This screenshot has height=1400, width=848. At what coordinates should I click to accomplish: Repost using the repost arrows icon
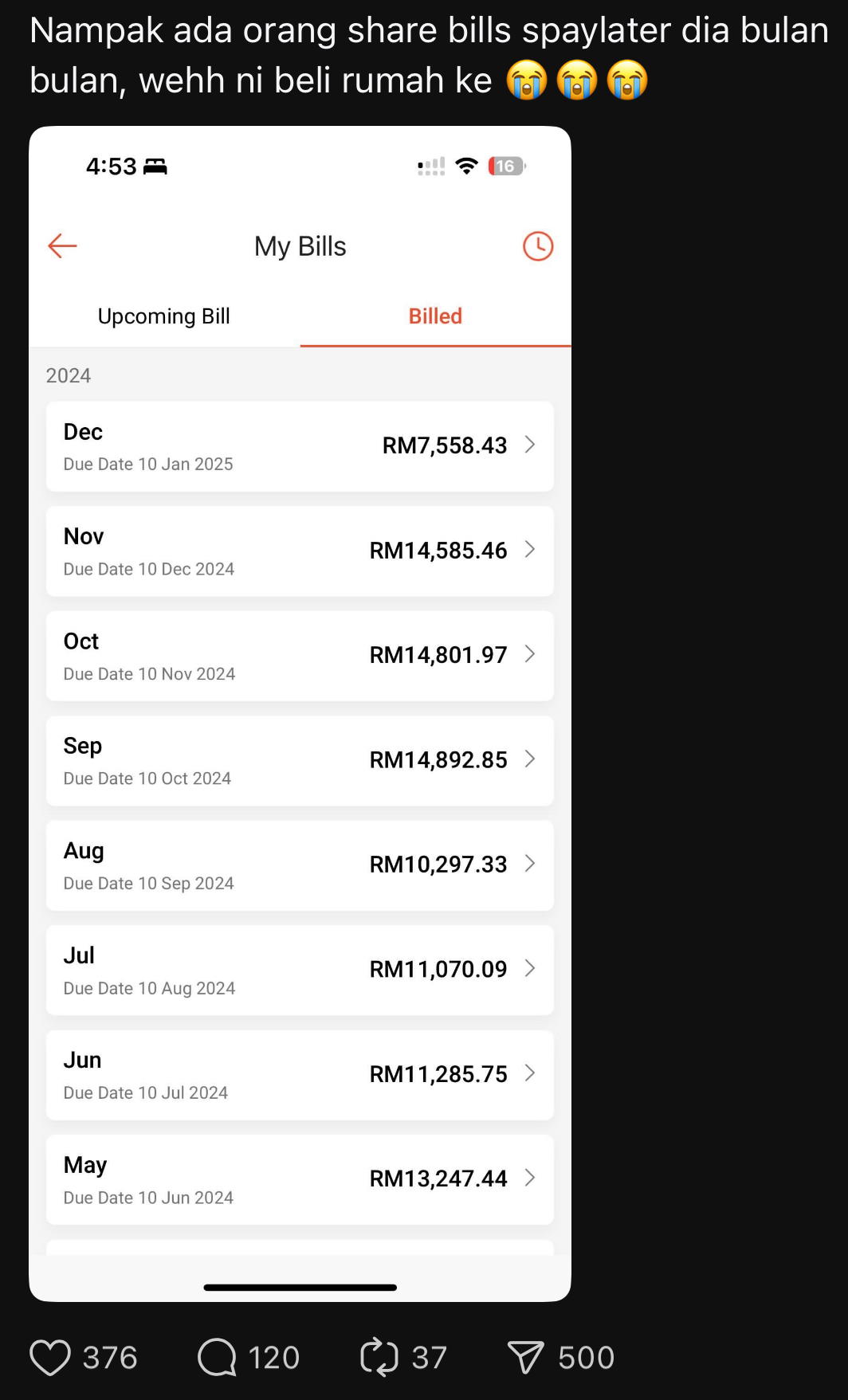coord(379,1357)
